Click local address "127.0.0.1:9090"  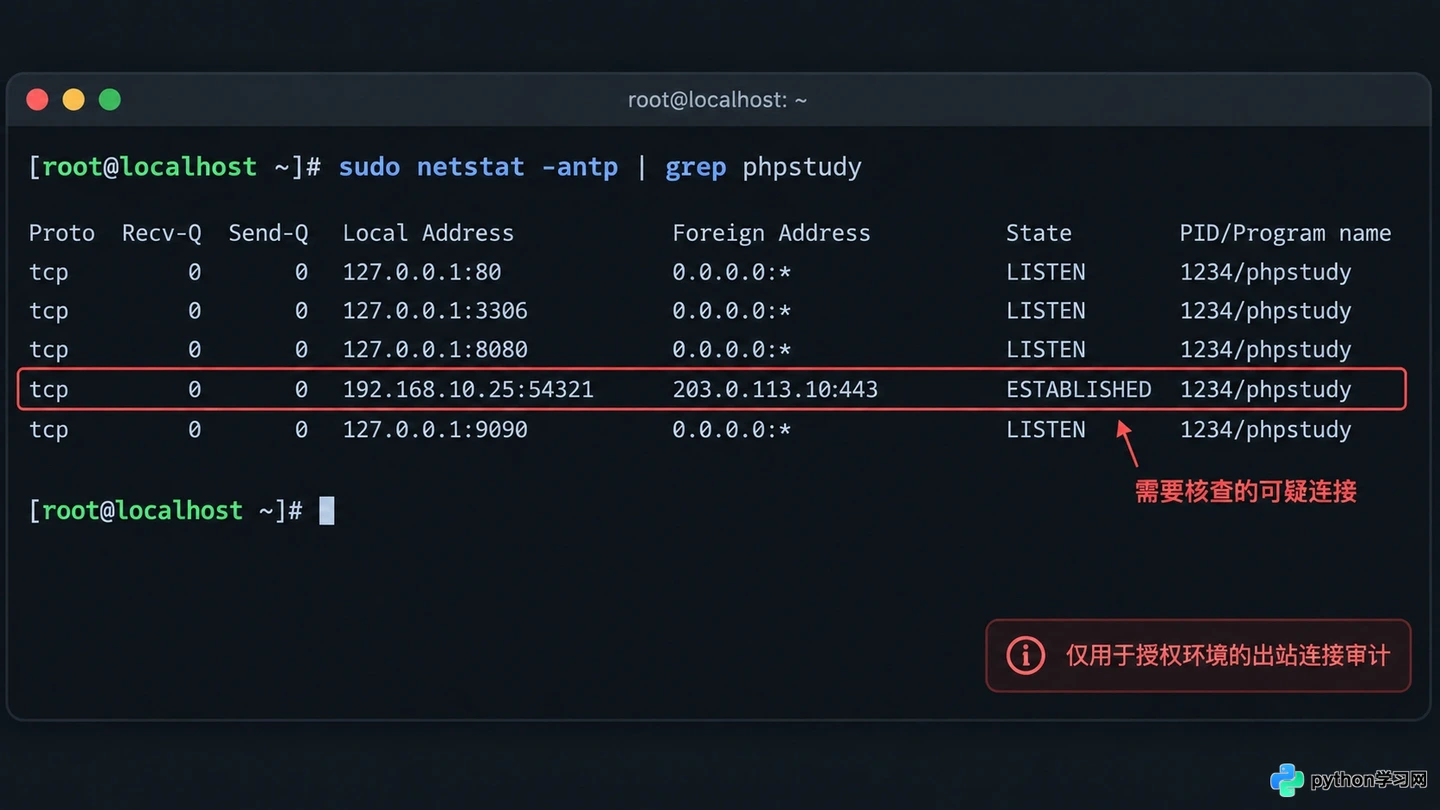(435, 429)
